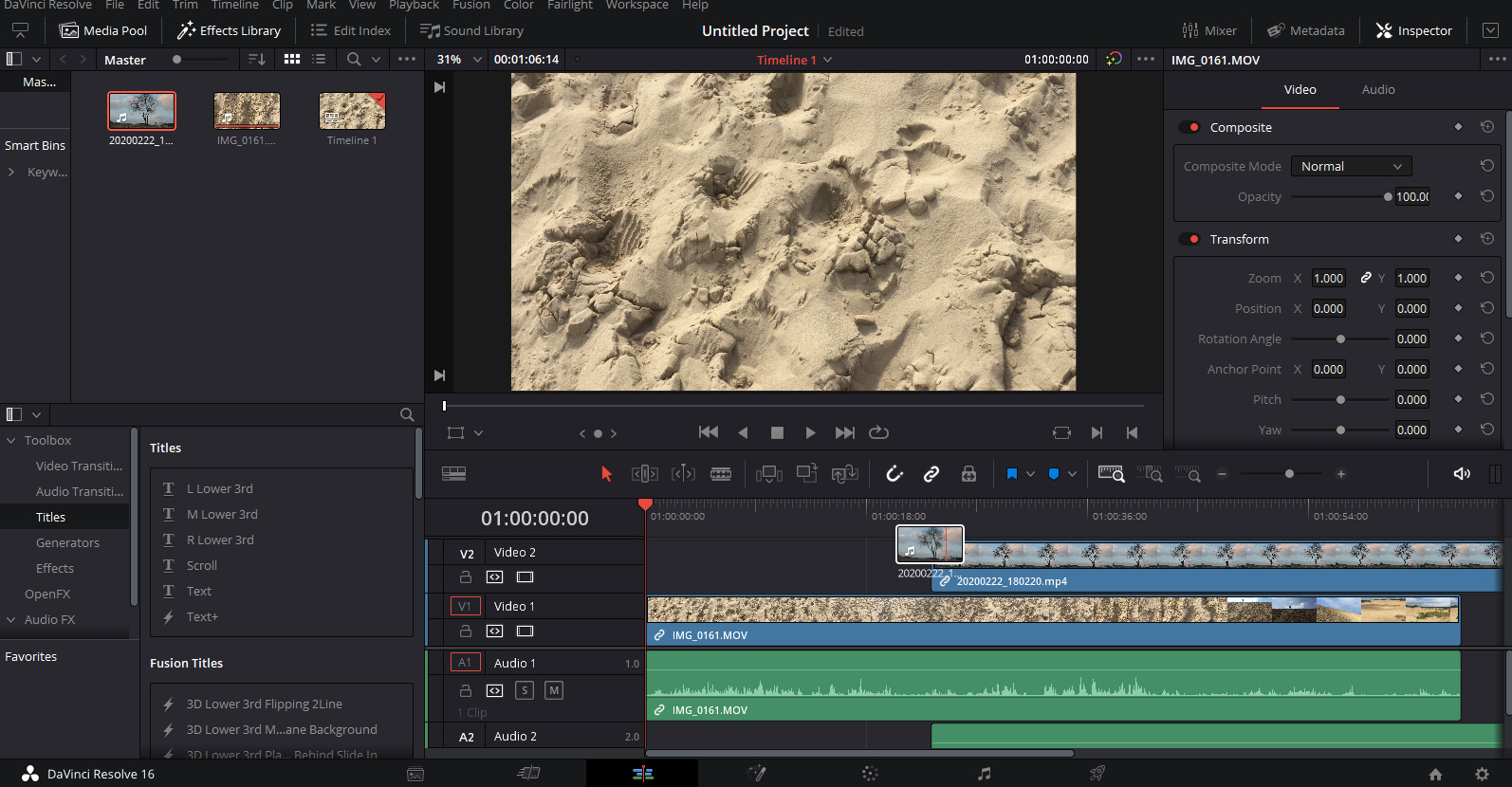
Task: Jump to last frame in viewer
Action: click(x=844, y=432)
